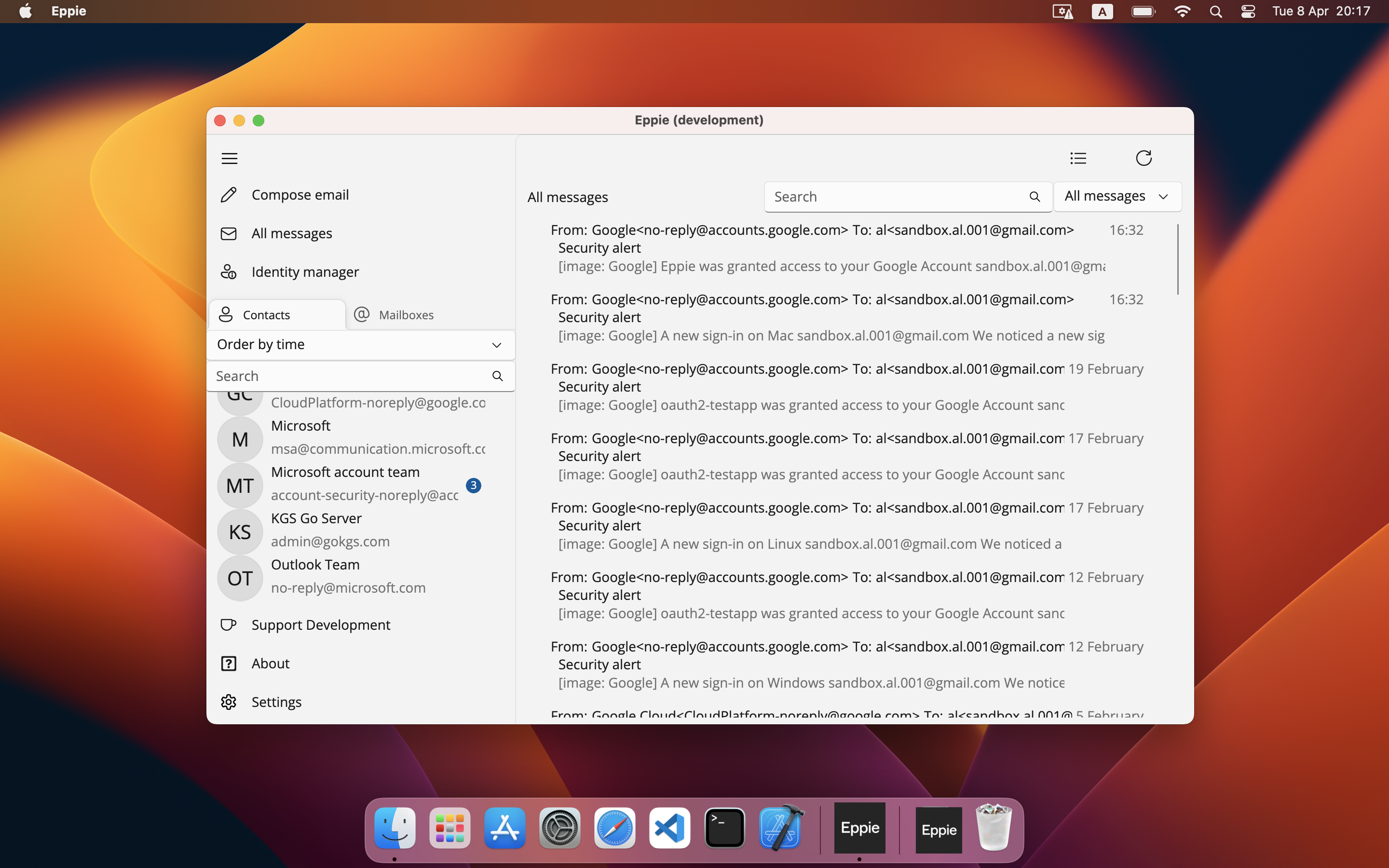
Task: Select the Compose email pencil icon
Action: click(x=229, y=195)
